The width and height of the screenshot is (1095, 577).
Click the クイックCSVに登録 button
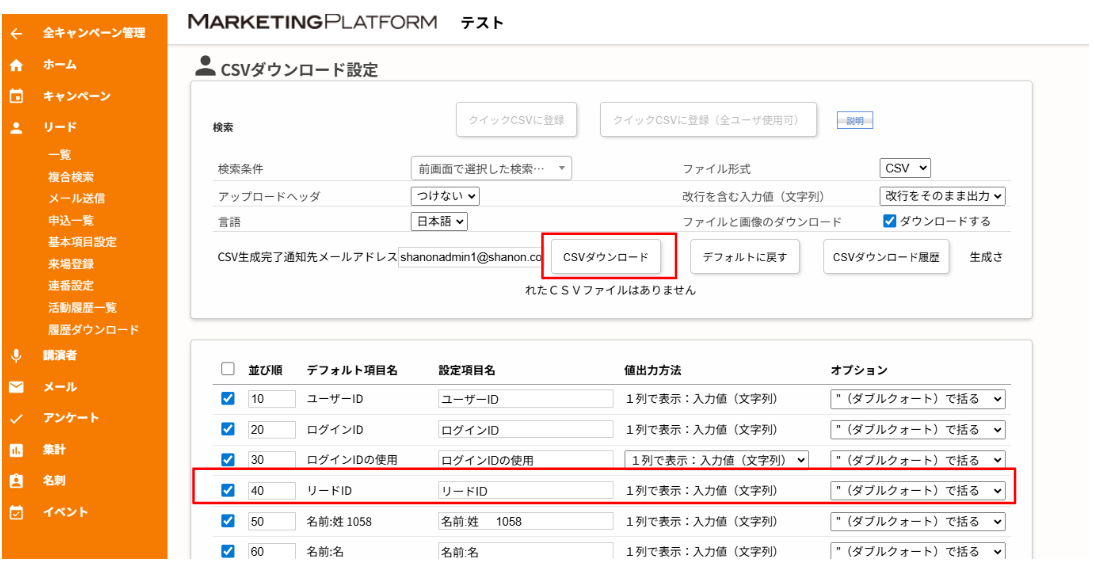tap(516, 120)
